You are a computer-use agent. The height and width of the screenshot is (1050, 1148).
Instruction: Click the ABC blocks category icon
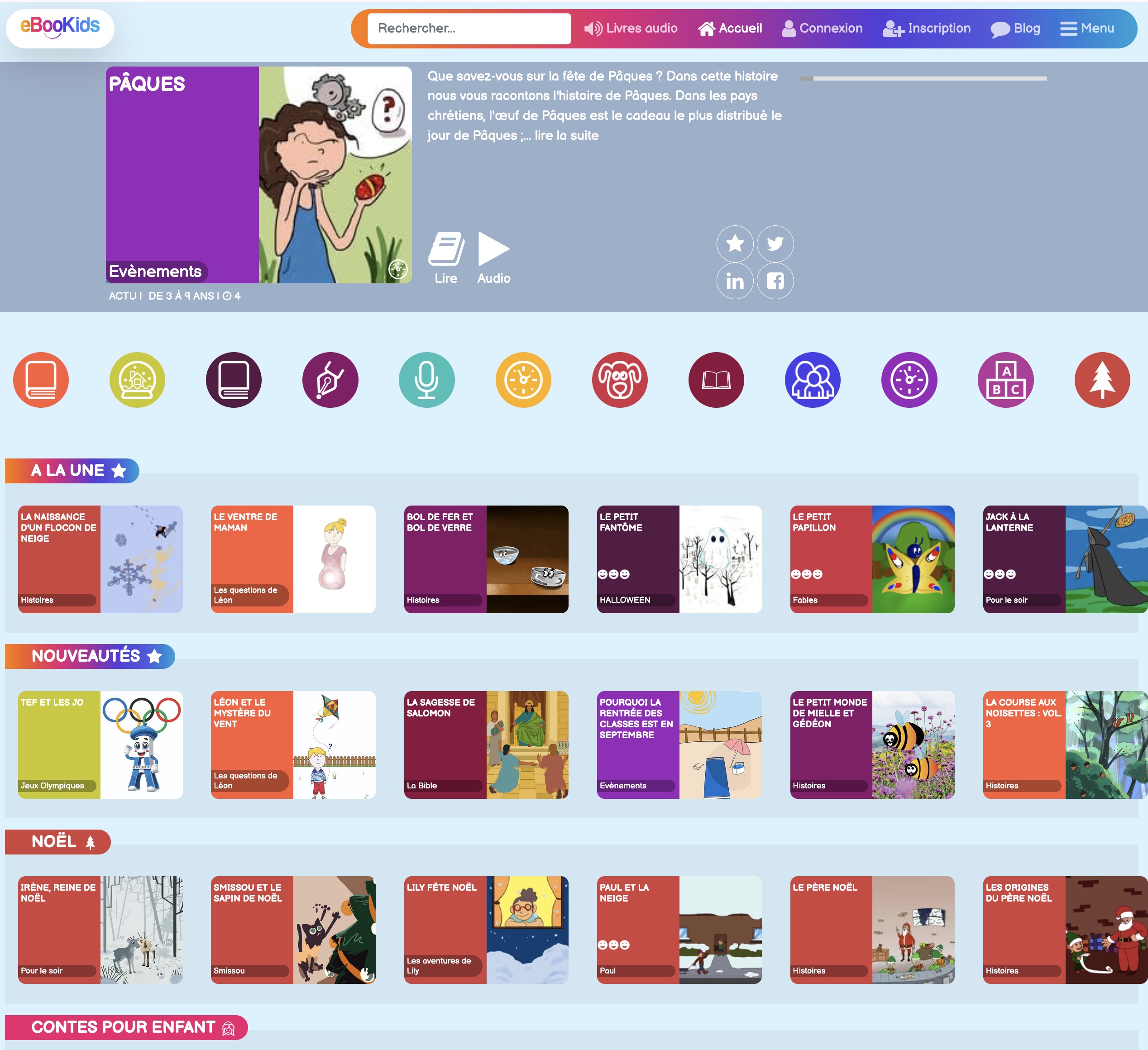(1005, 380)
